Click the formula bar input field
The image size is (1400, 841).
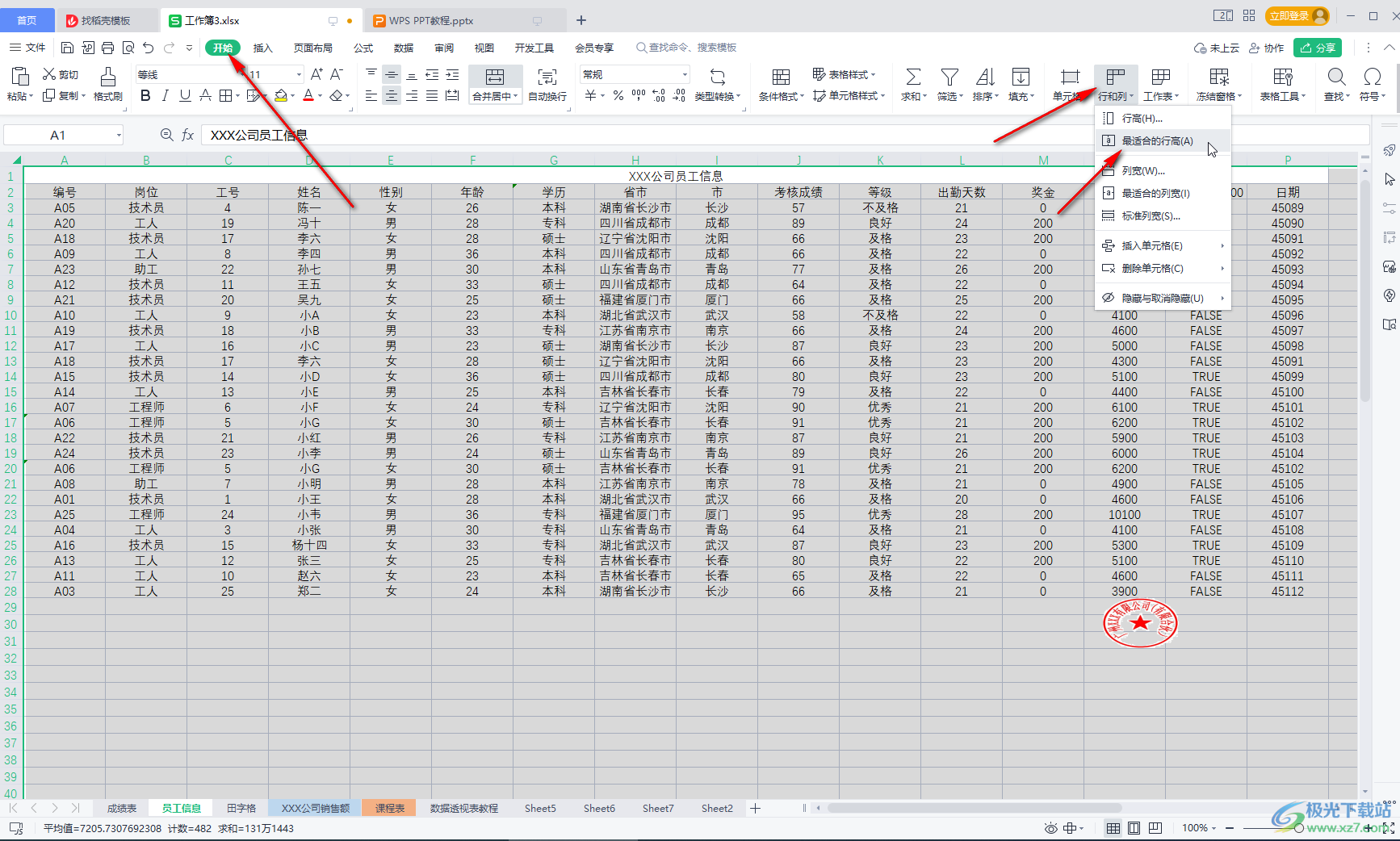[x=783, y=135]
